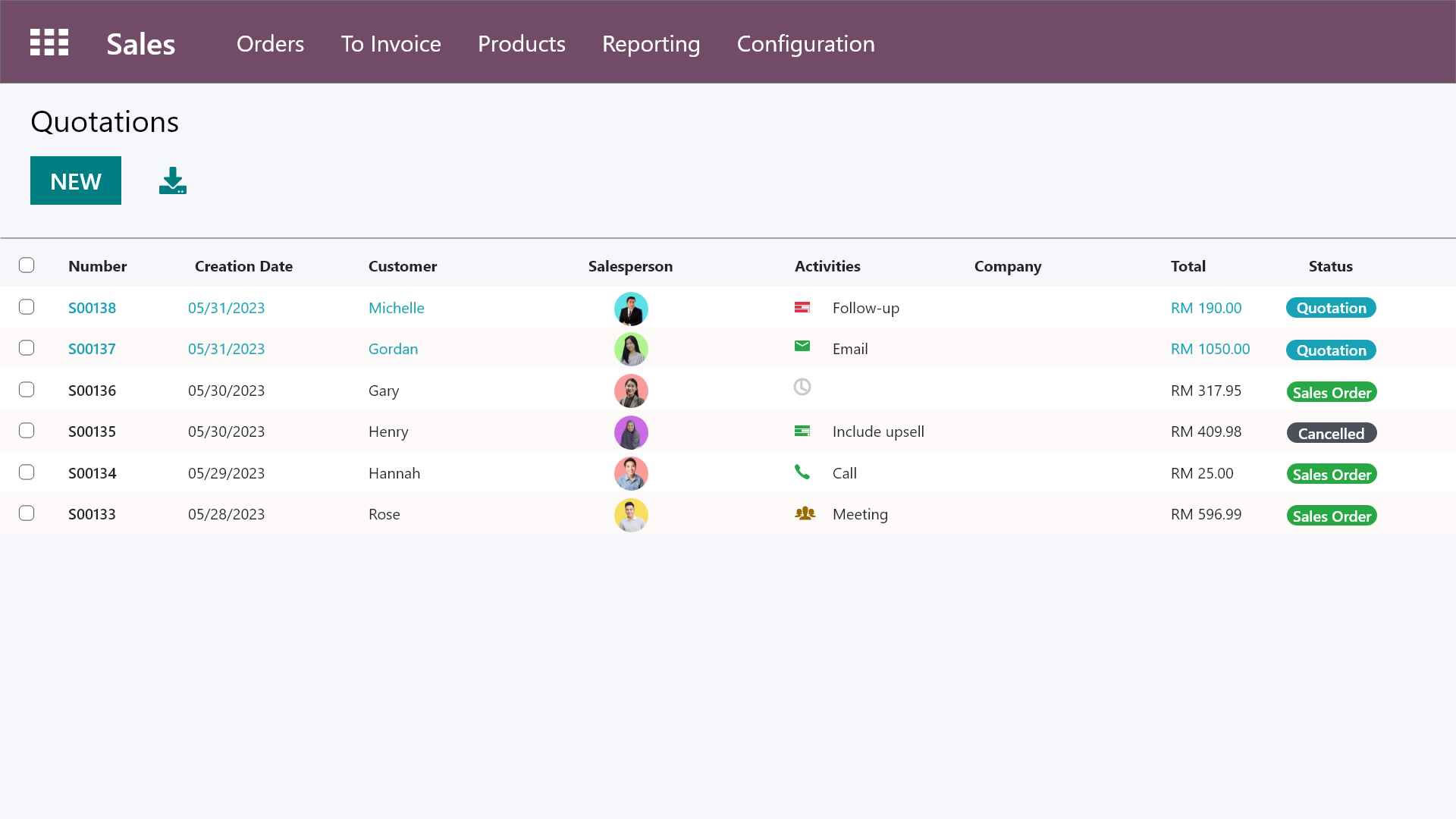Toggle the select-all header checkbox

click(x=27, y=265)
